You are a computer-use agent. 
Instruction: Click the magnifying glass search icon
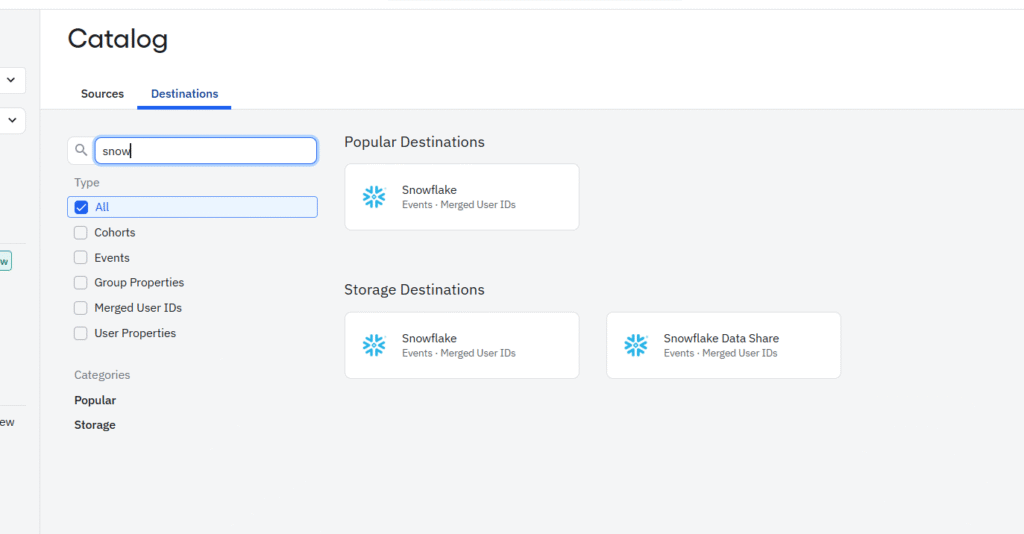81,151
